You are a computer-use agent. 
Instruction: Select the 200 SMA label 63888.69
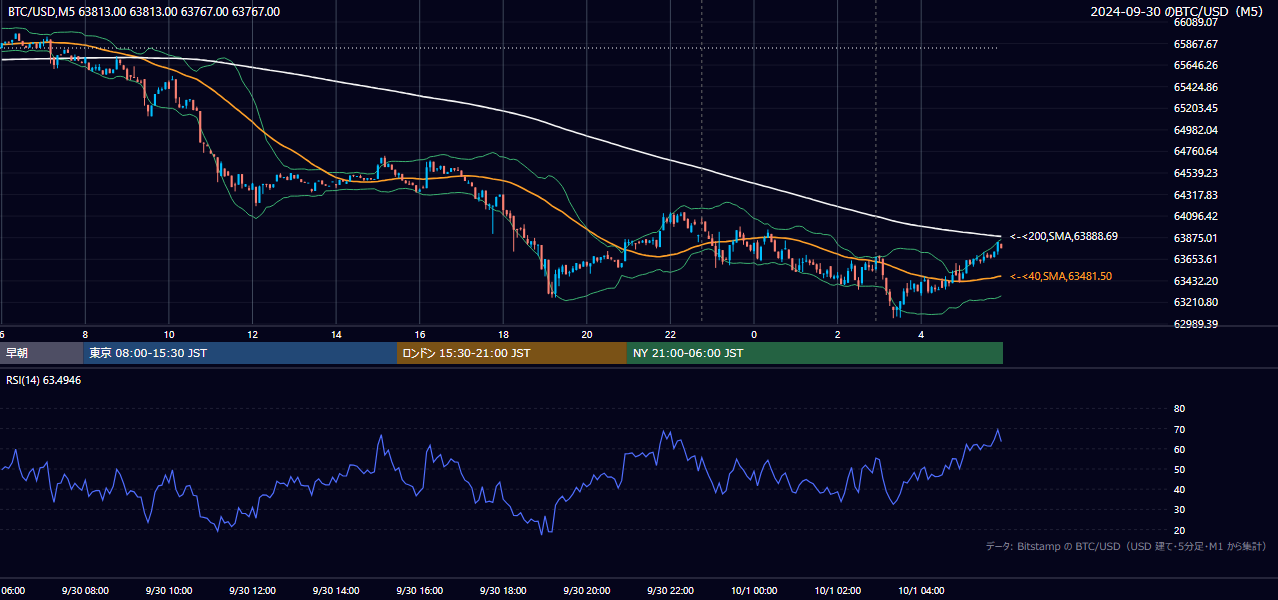[1063, 237]
